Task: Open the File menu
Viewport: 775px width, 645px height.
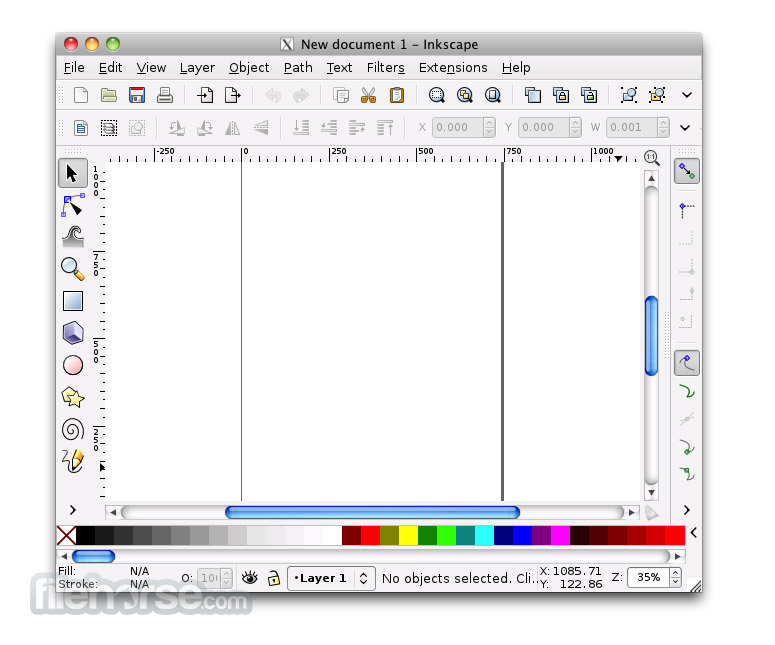Action: (74, 67)
